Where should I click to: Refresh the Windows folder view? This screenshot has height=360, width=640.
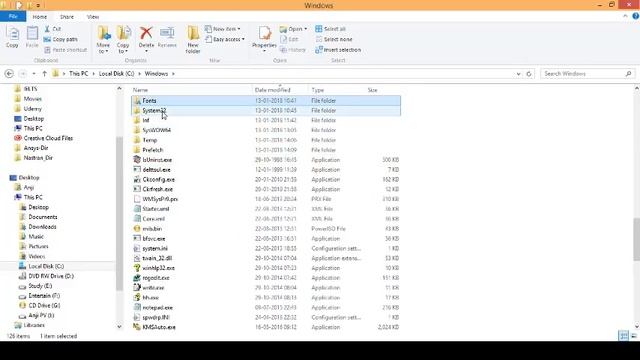(x=529, y=74)
